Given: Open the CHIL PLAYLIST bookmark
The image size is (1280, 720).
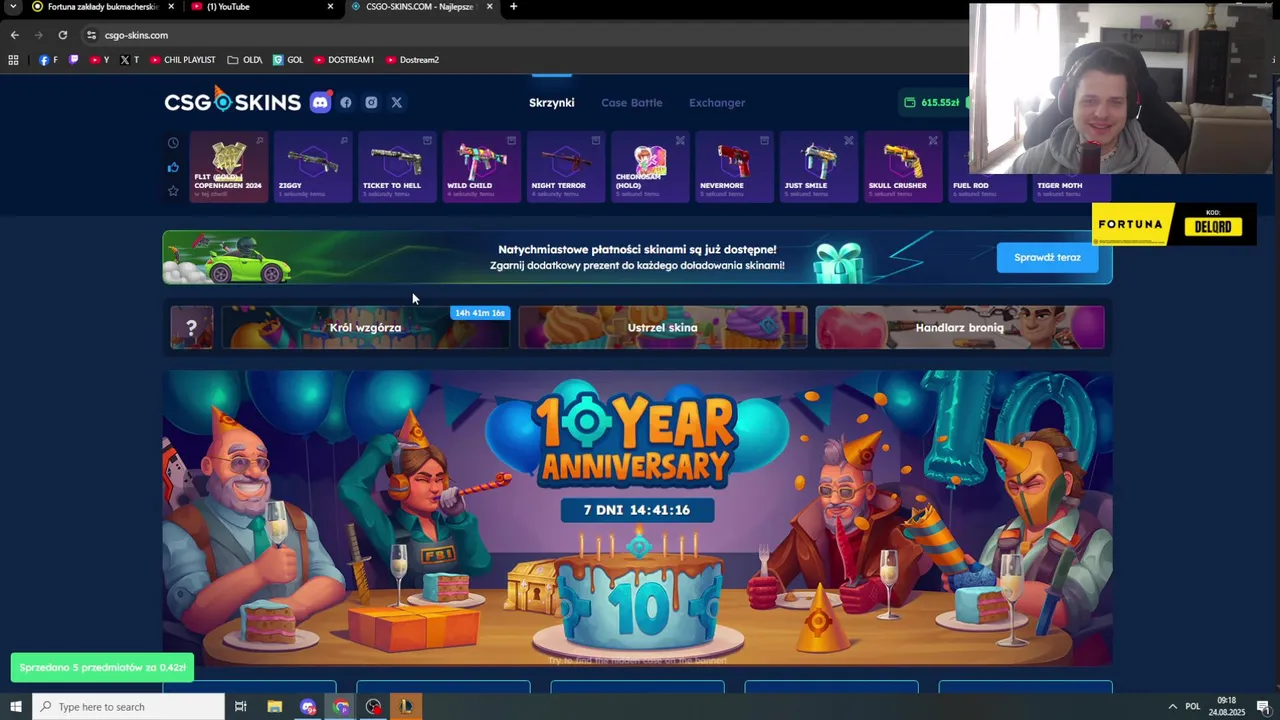Looking at the screenshot, I should click(x=182, y=60).
